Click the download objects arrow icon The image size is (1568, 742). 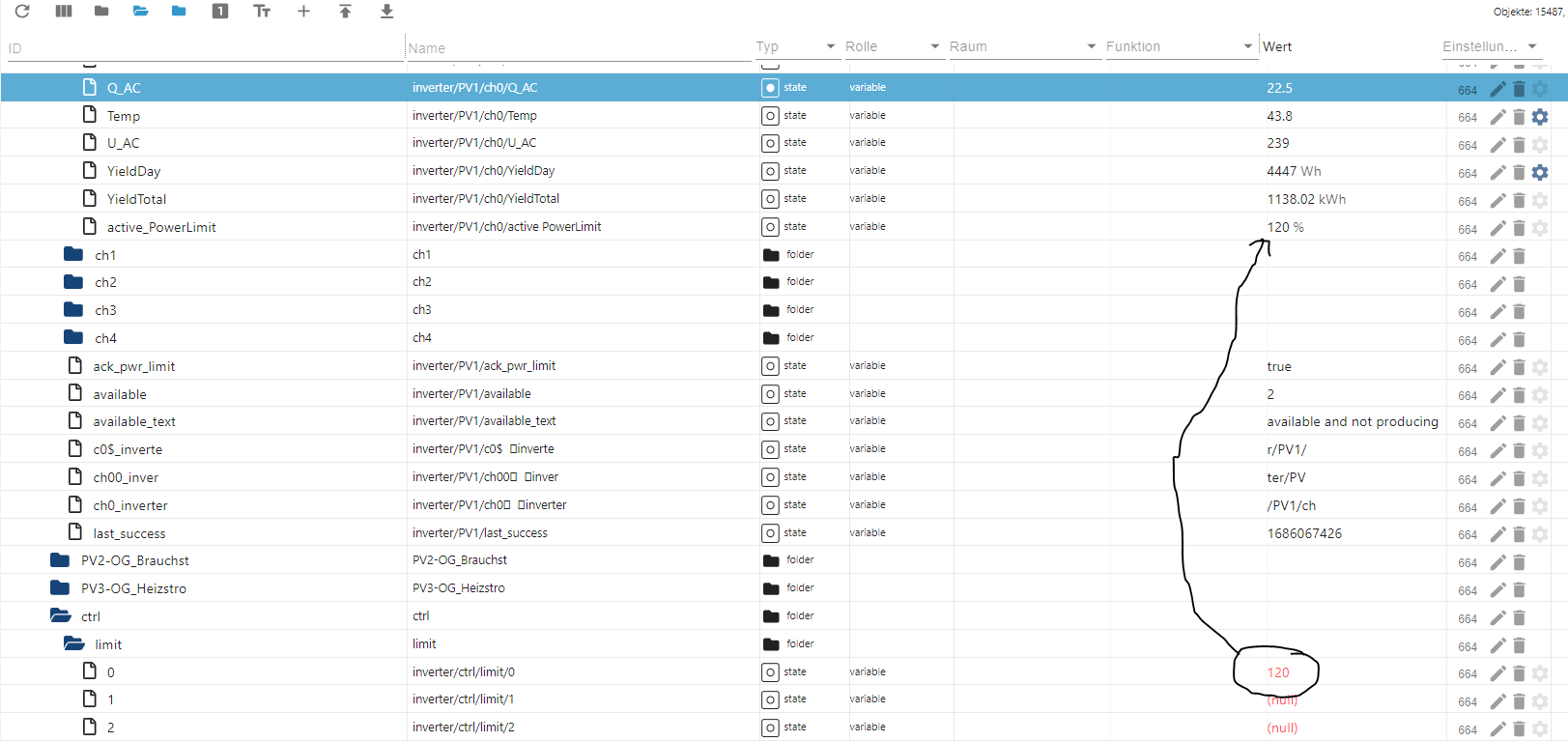click(x=386, y=12)
